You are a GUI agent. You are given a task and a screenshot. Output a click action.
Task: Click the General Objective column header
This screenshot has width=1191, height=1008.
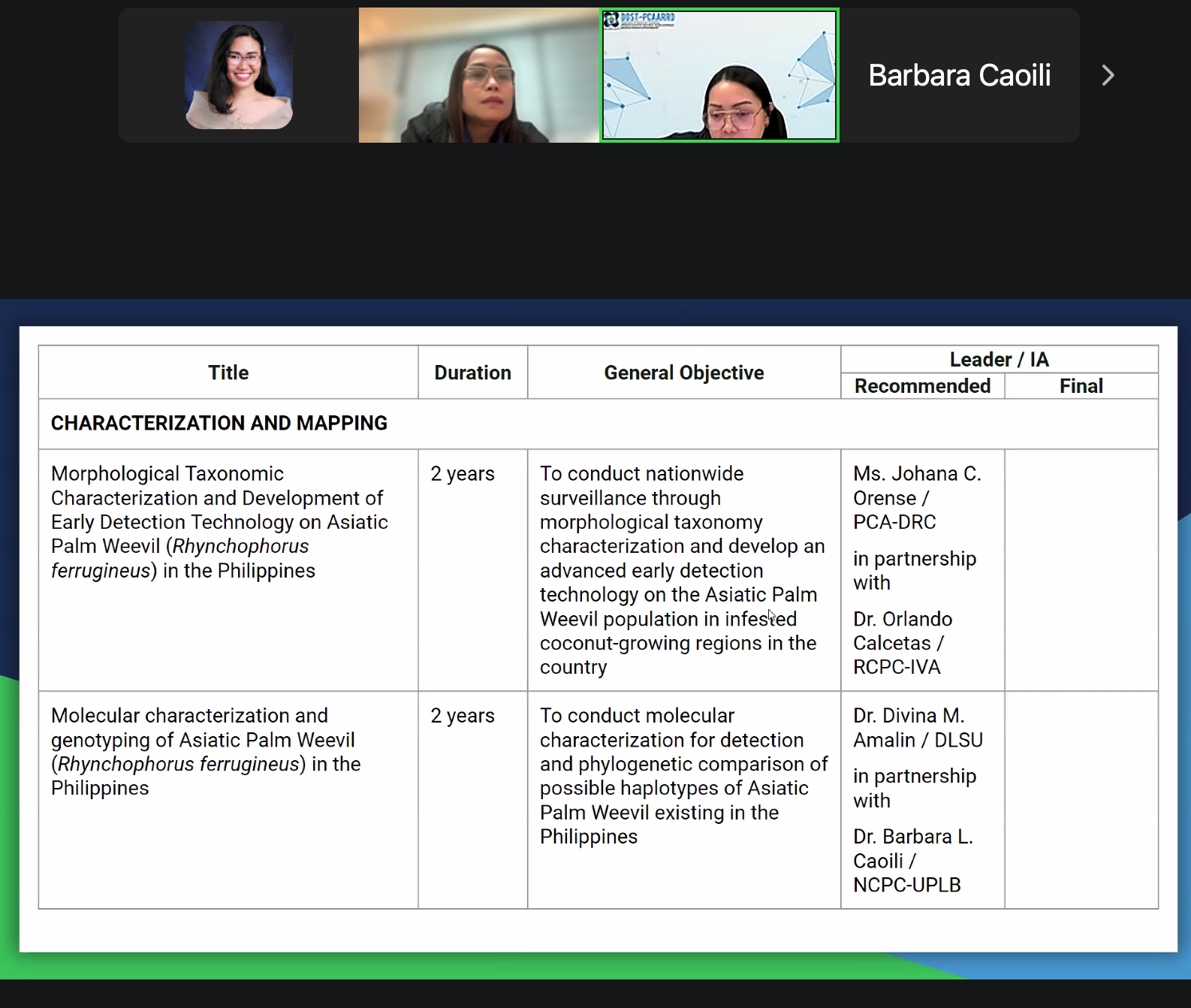click(683, 373)
